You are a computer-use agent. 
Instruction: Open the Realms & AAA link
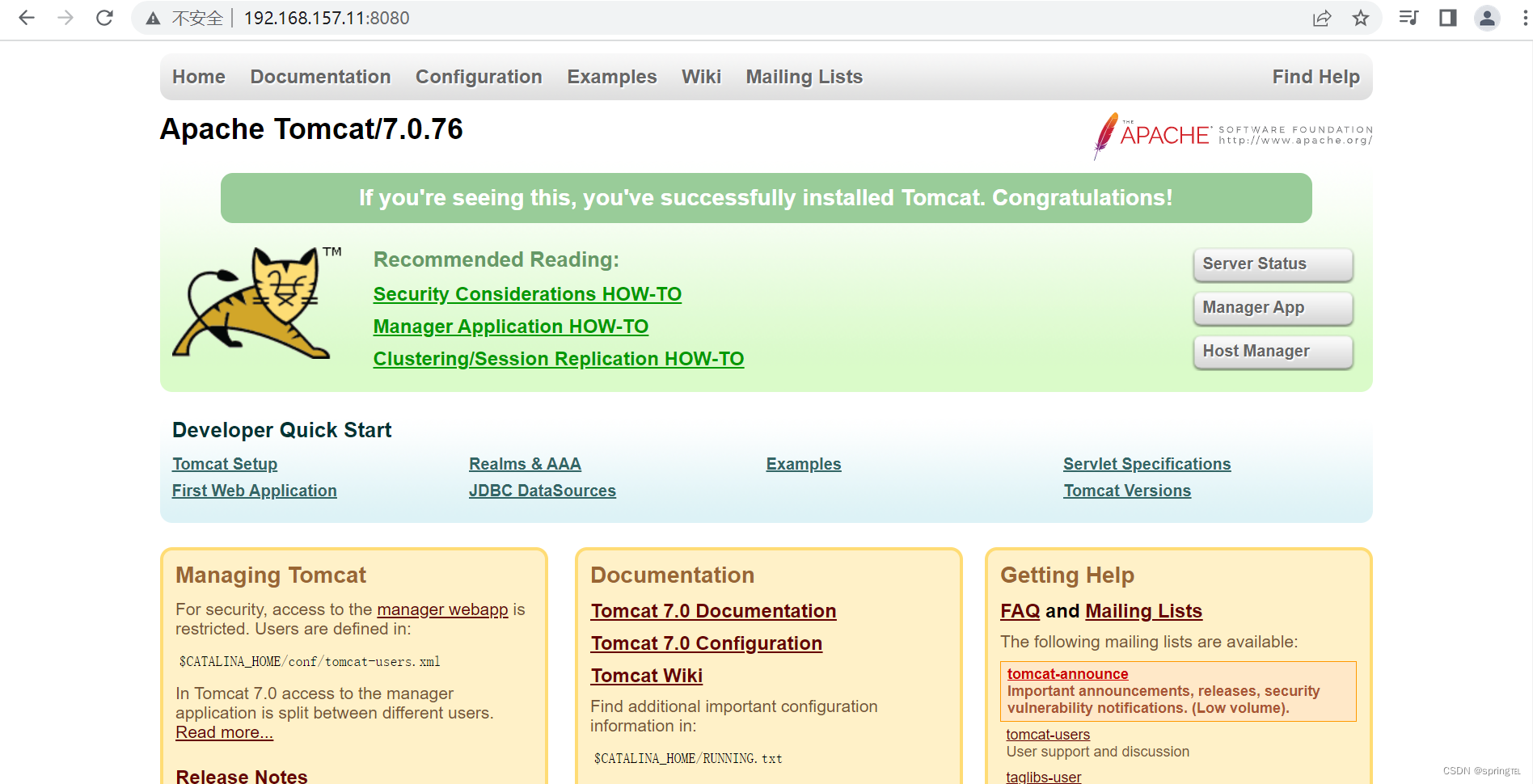pyautogui.click(x=525, y=464)
